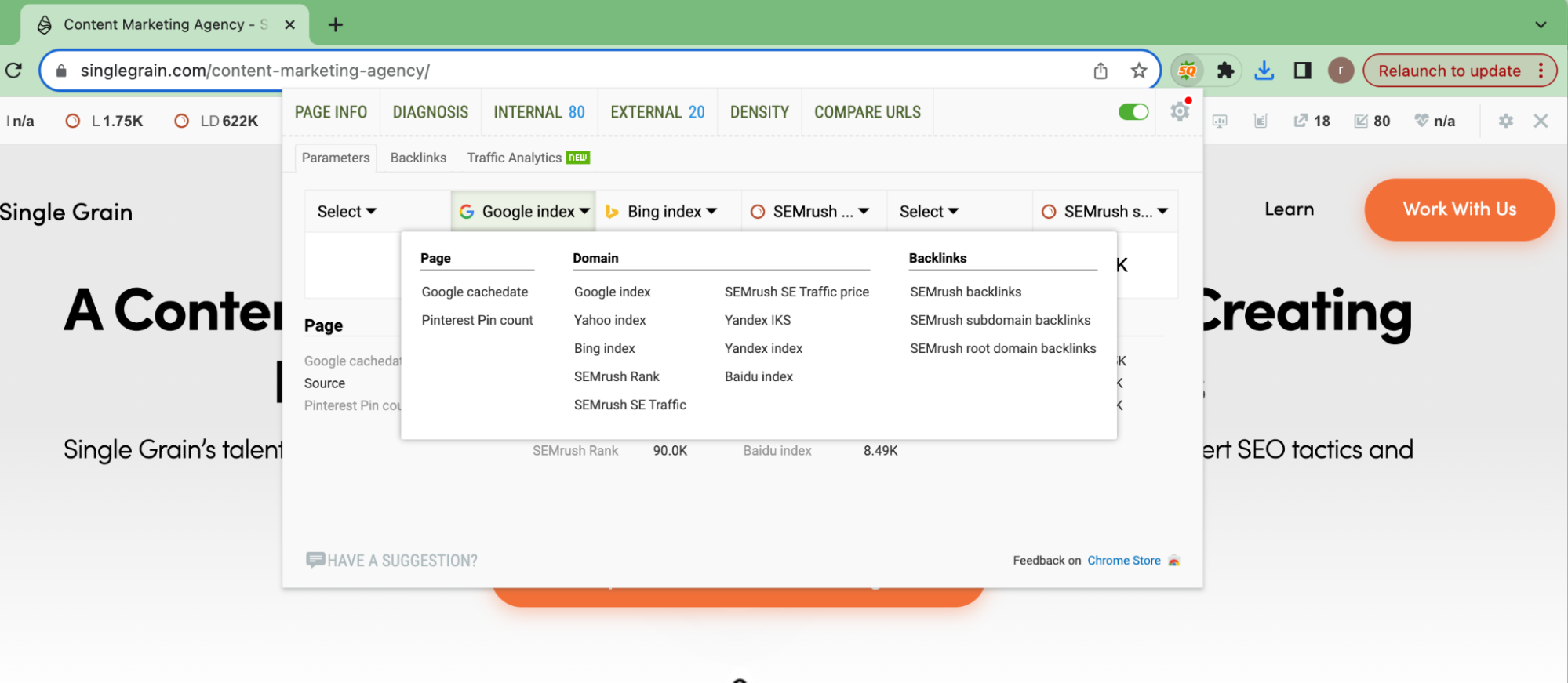Click the Work With Us button

coord(1460,209)
